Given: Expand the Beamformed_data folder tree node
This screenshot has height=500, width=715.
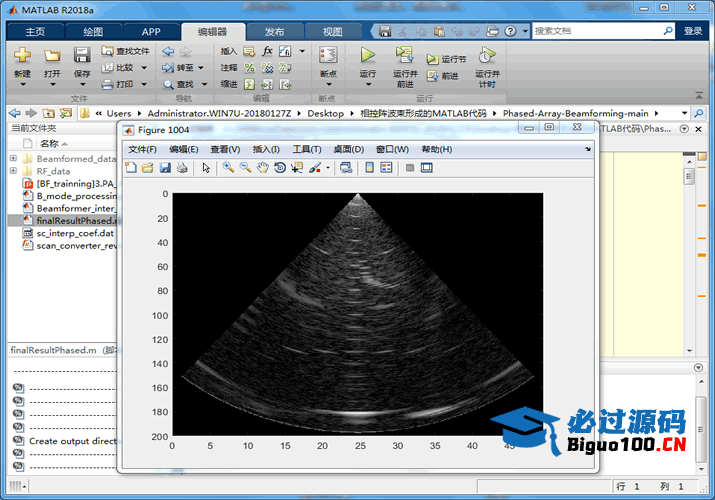Looking at the screenshot, I should coord(13,158).
